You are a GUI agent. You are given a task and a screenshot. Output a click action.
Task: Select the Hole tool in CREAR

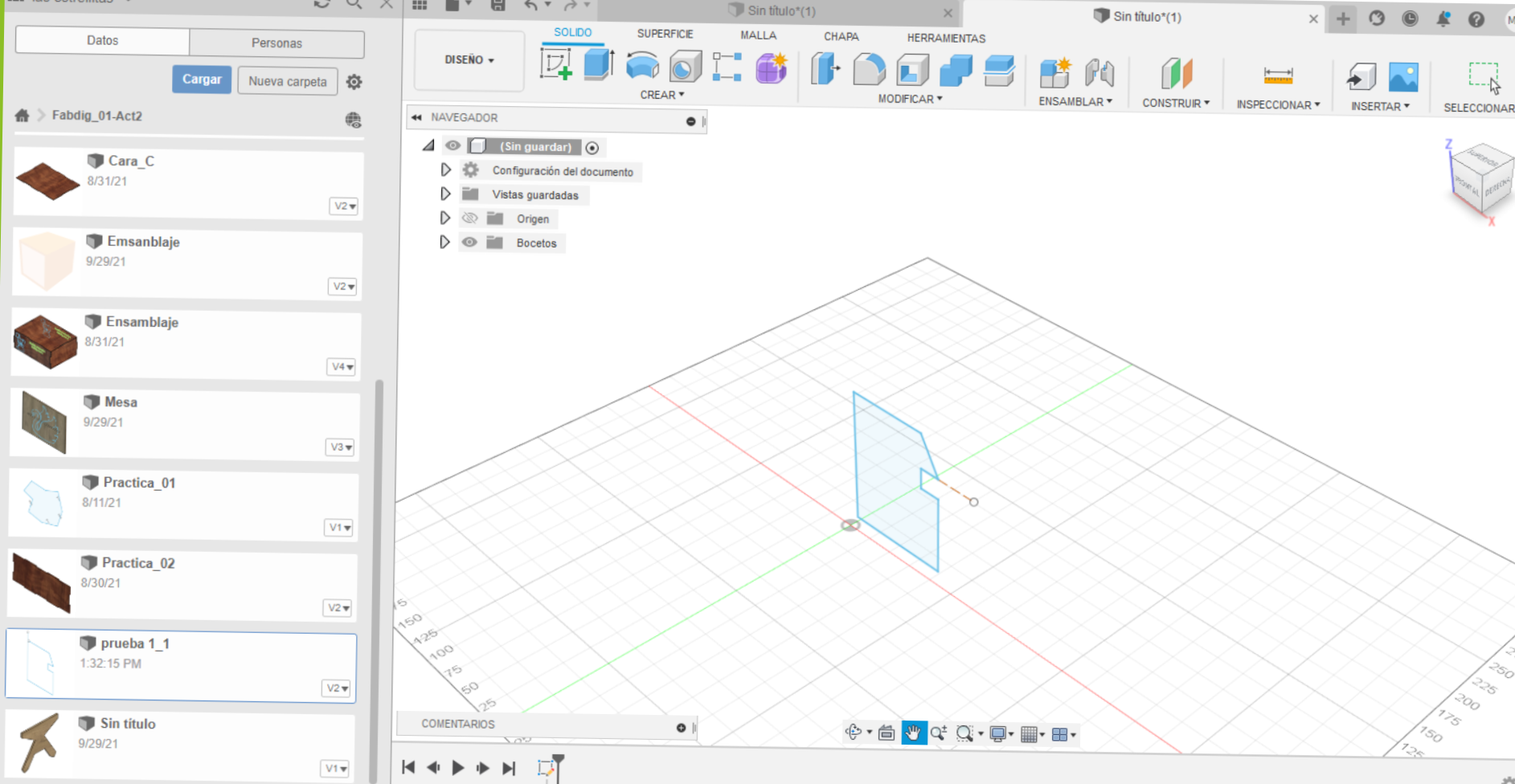coord(685,67)
